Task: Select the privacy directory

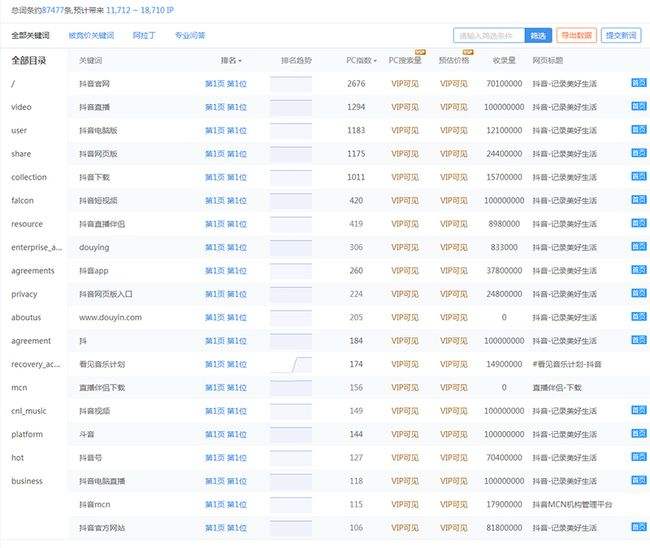Action: point(24,294)
